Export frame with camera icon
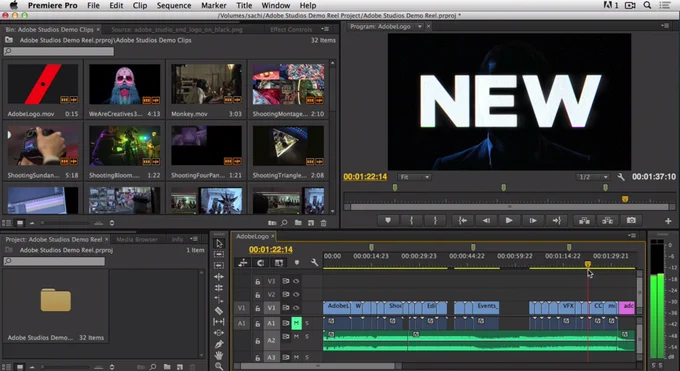The image size is (680, 371). click(x=631, y=220)
